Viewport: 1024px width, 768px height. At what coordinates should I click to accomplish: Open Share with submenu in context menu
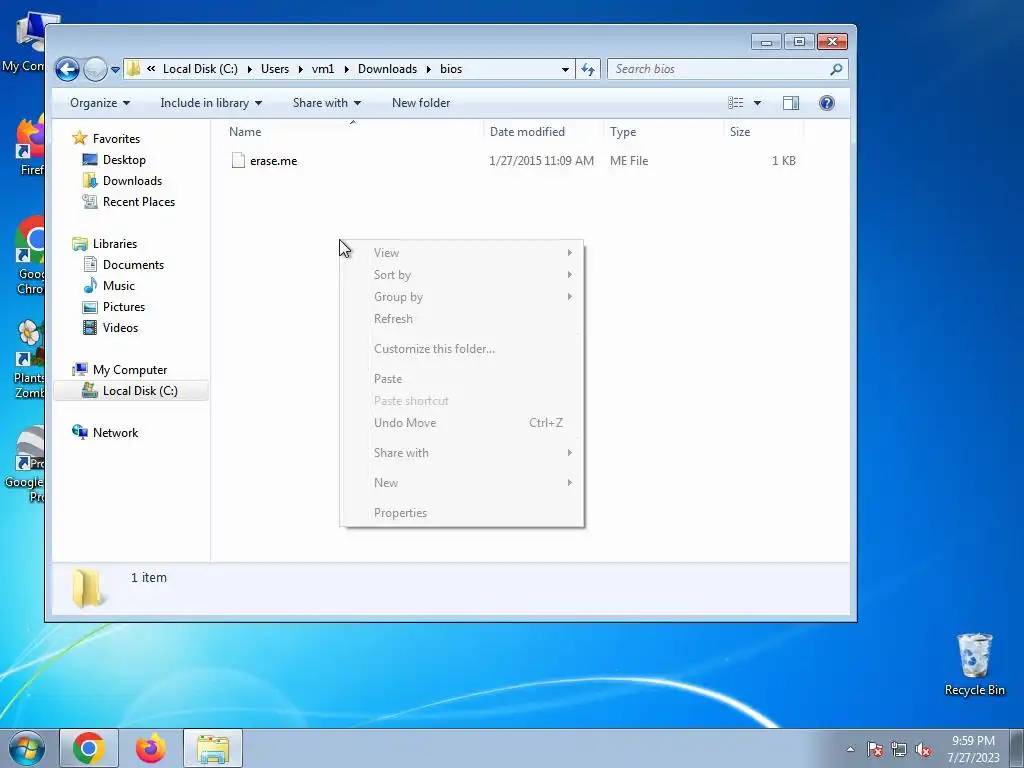tap(462, 453)
